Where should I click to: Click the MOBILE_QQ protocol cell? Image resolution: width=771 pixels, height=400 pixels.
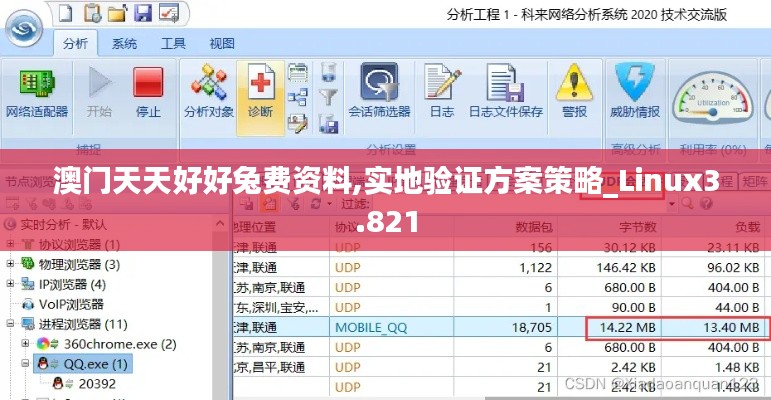pyautogui.click(x=391, y=327)
